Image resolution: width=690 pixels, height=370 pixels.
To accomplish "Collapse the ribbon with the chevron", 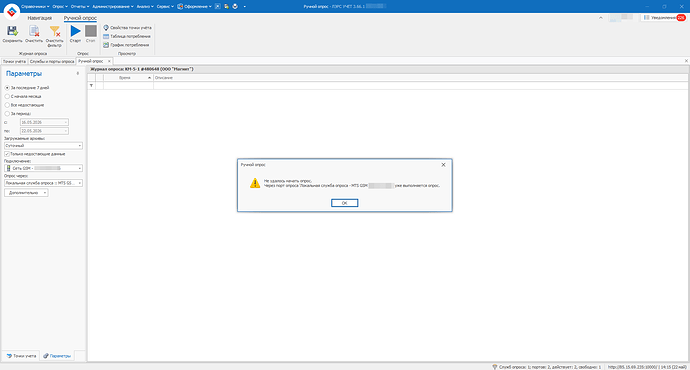I will coord(601,18).
